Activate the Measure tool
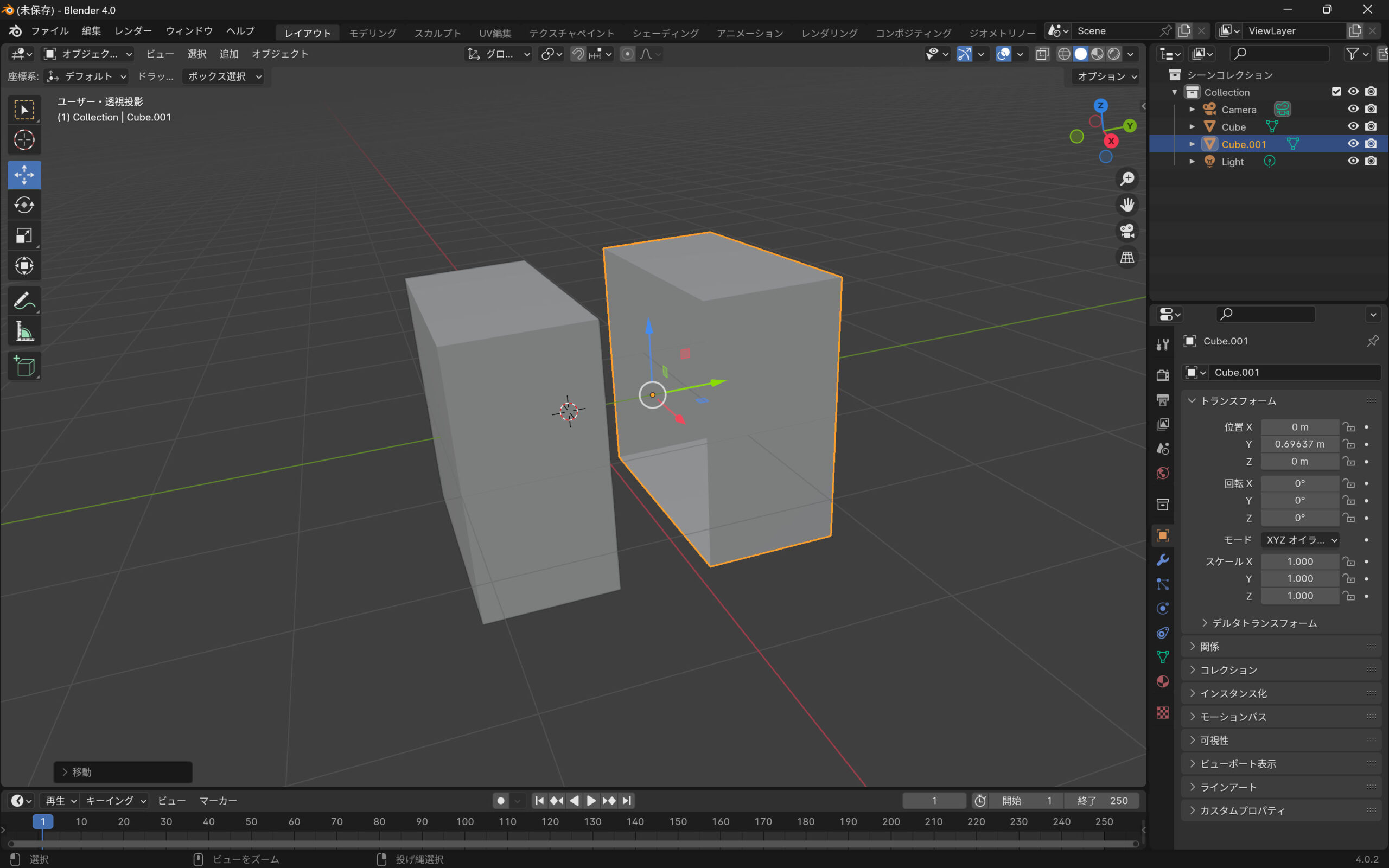The image size is (1389, 868). pyautogui.click(x=24, y=332)
